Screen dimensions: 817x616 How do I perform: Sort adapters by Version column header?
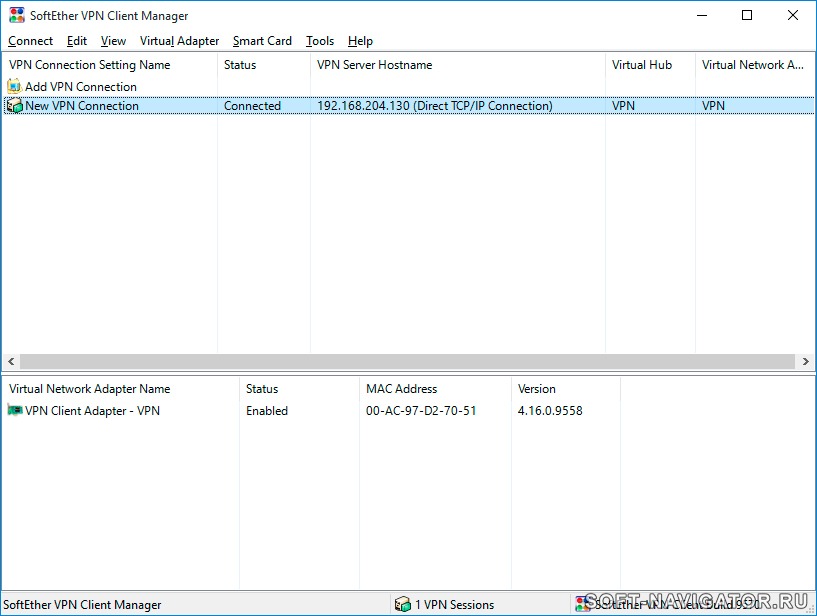[x=566, y=389]
